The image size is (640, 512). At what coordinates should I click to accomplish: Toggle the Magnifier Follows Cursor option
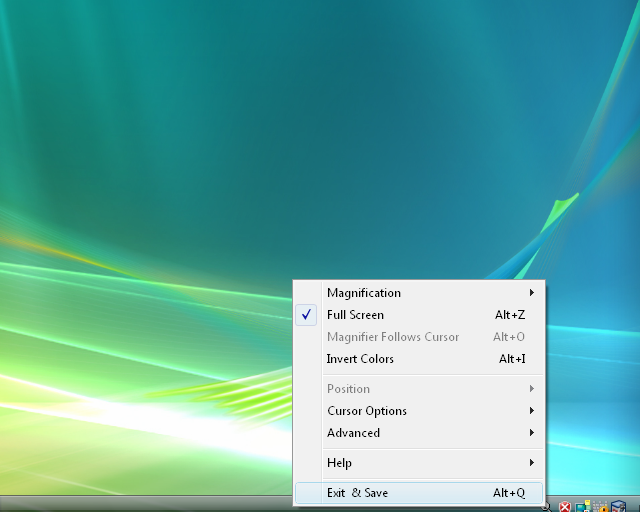click(x=393, y=337)
